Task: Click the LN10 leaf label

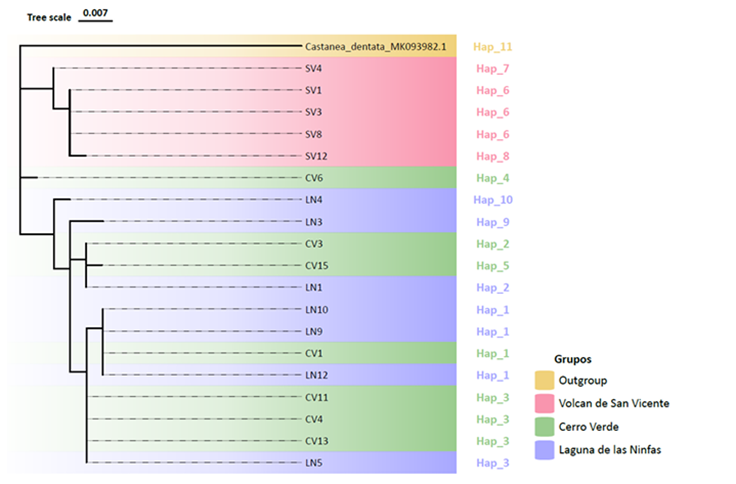Action: pos(316,309)
